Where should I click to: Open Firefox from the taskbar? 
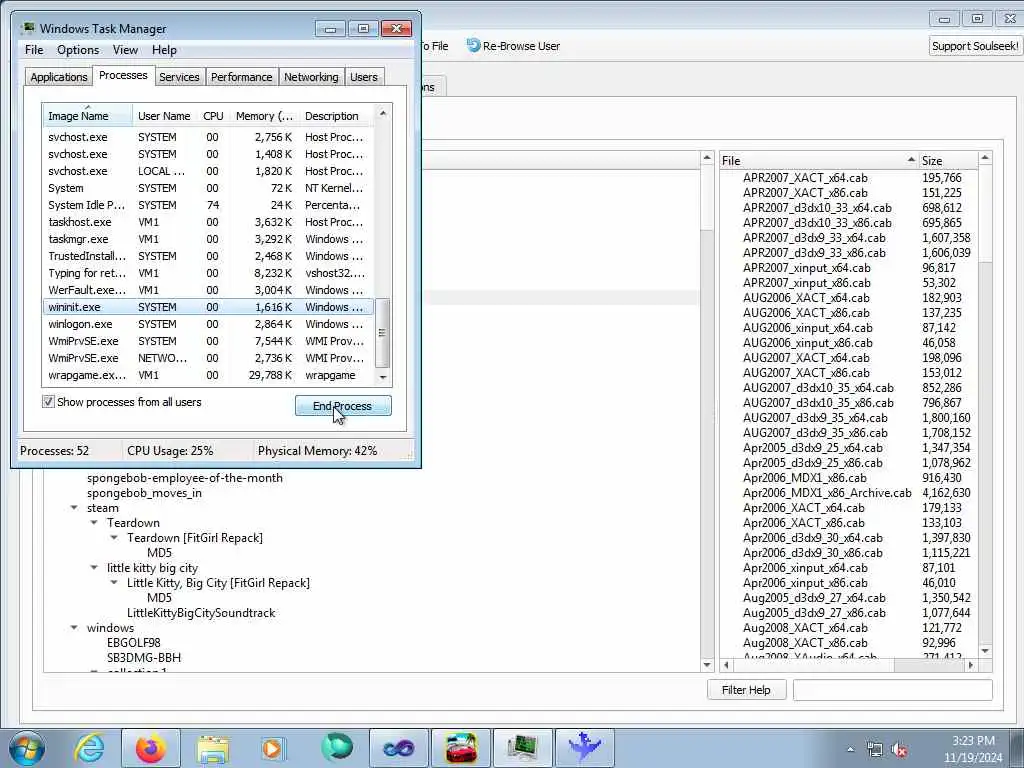[150, 748]
